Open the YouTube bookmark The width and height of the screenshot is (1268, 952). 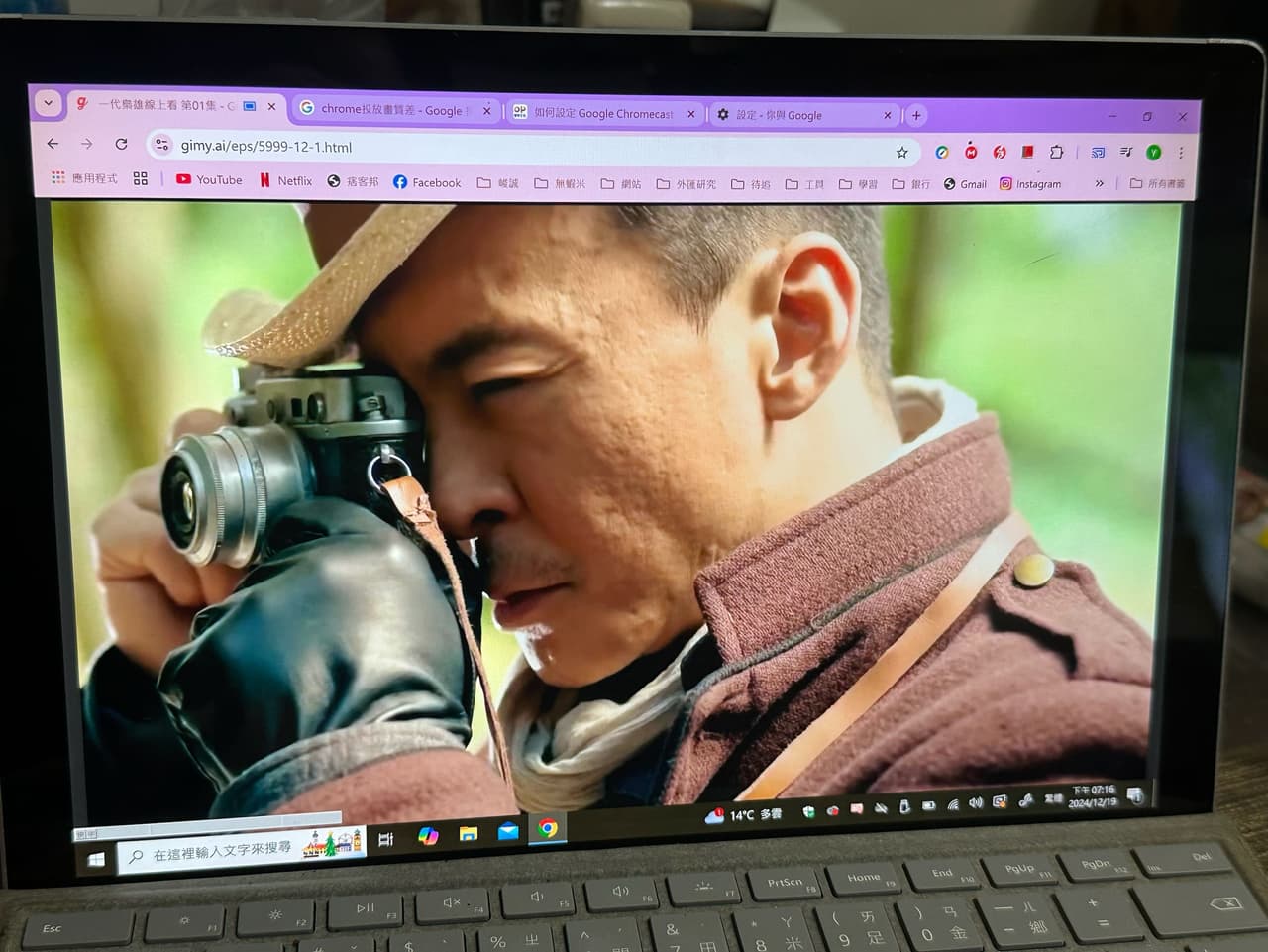coord(209,179)
